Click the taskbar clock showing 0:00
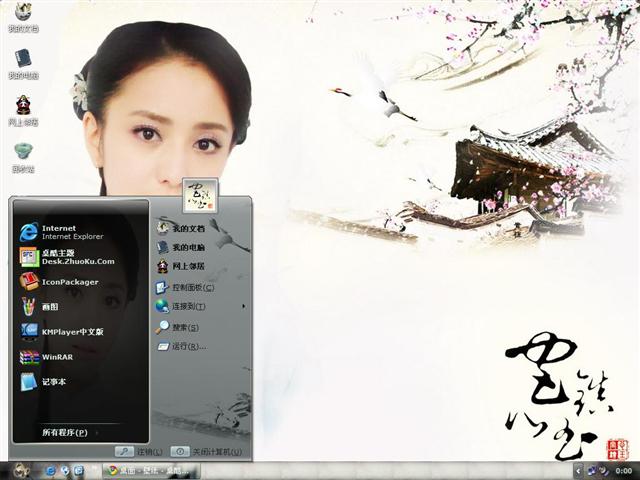 click(x=623, y=471)
